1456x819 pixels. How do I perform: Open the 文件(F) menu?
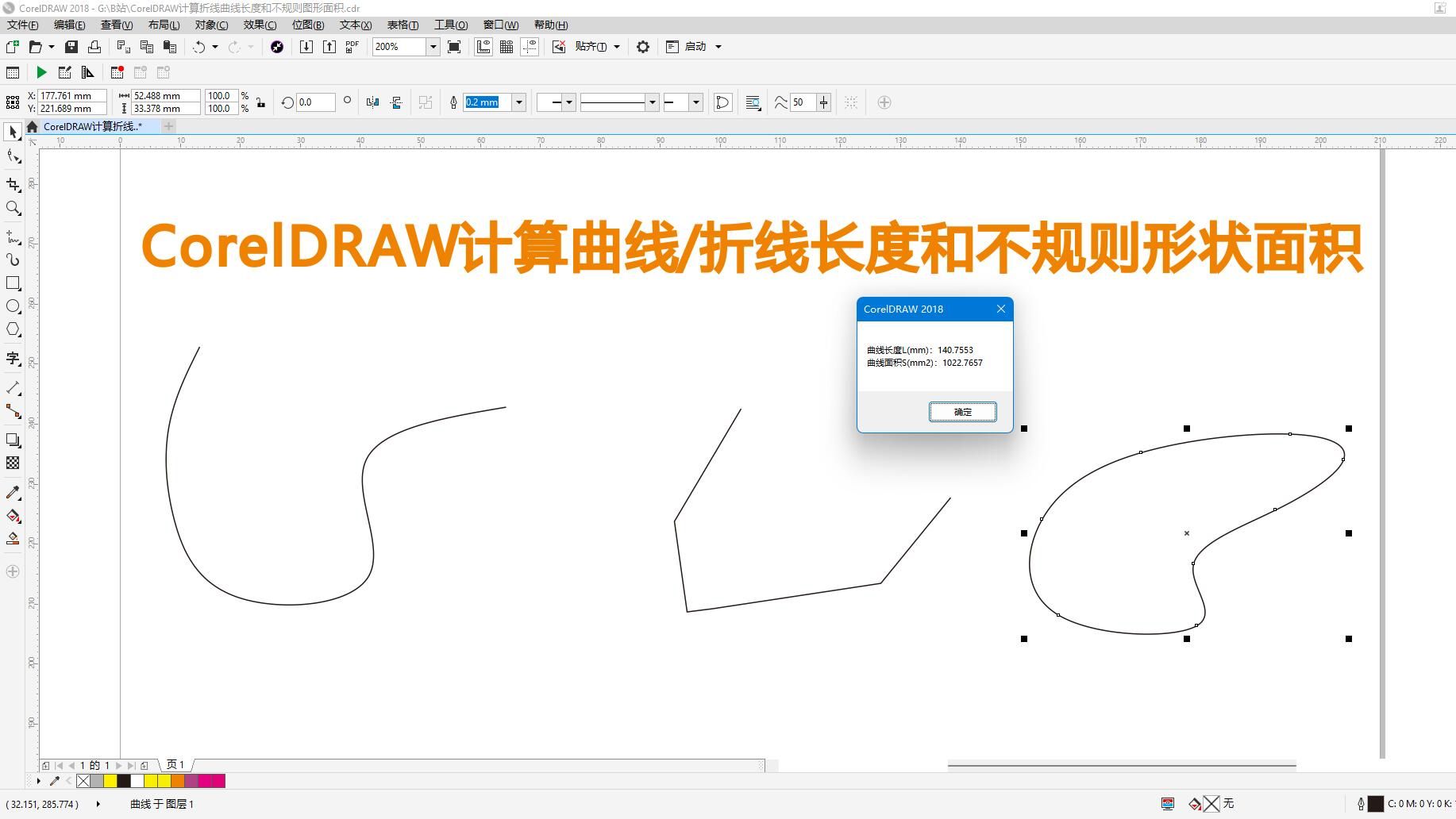pos(22,25)
